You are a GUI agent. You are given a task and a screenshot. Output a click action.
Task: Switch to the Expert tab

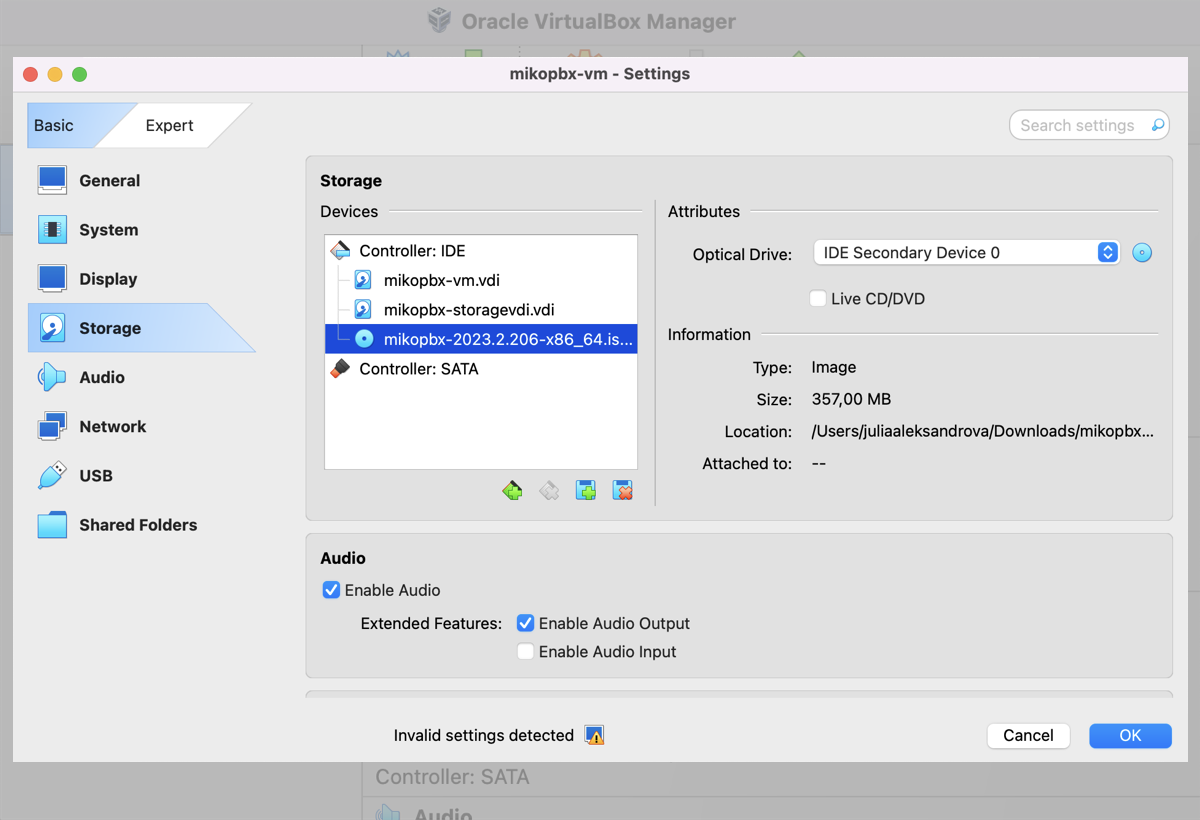pyautogui.click(x=170, y=126)
